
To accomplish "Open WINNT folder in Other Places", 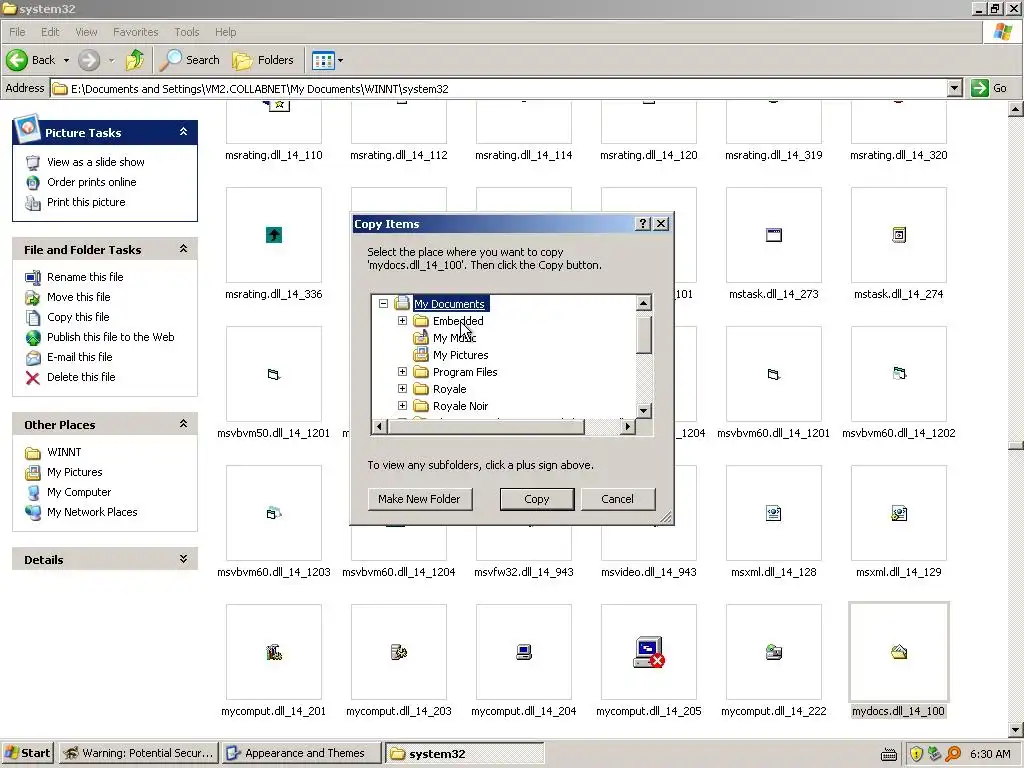I will point(64,452).
